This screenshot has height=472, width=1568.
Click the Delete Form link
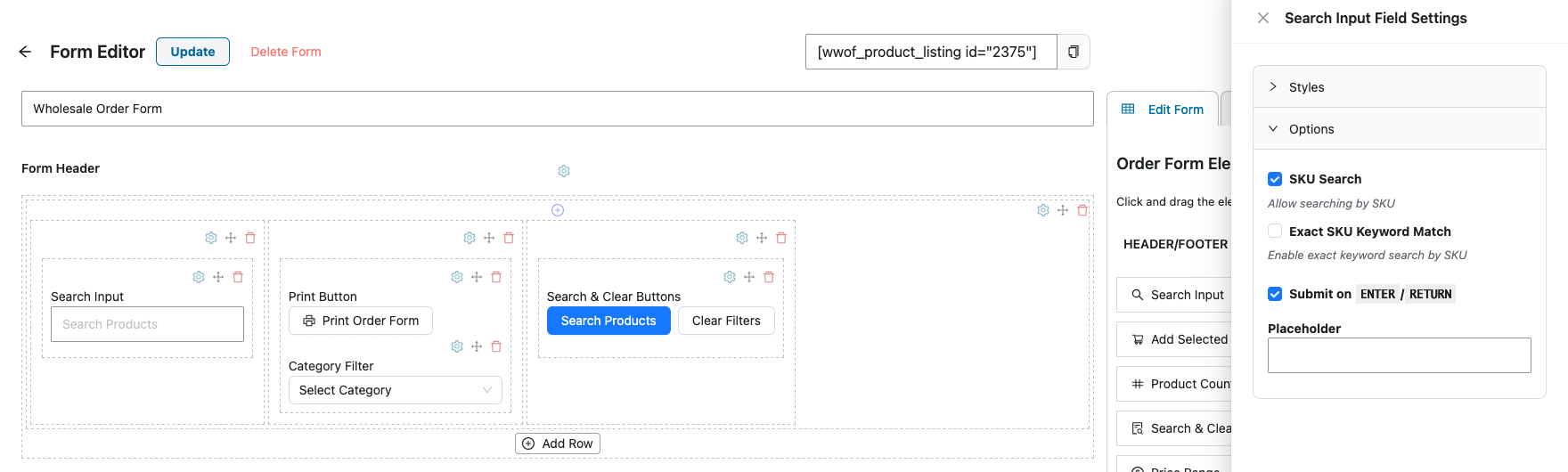(286, 52)
